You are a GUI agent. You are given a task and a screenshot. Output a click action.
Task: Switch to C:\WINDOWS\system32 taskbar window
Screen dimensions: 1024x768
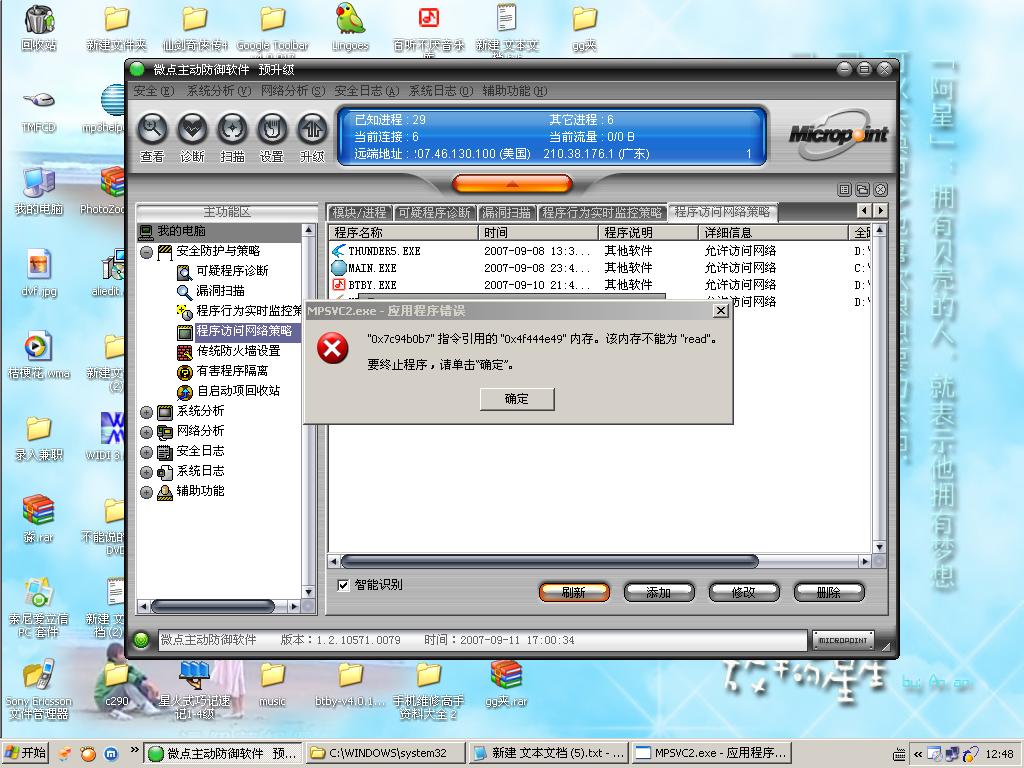pos(386,753)
